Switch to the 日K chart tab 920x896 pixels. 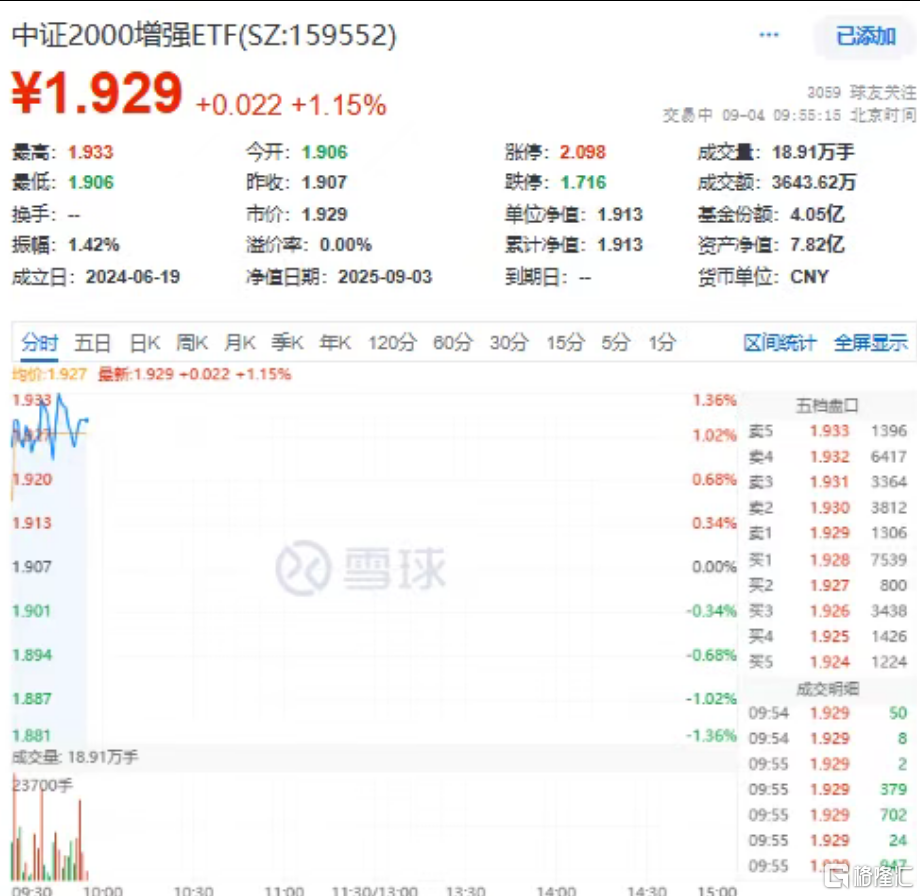click(144, 342)
